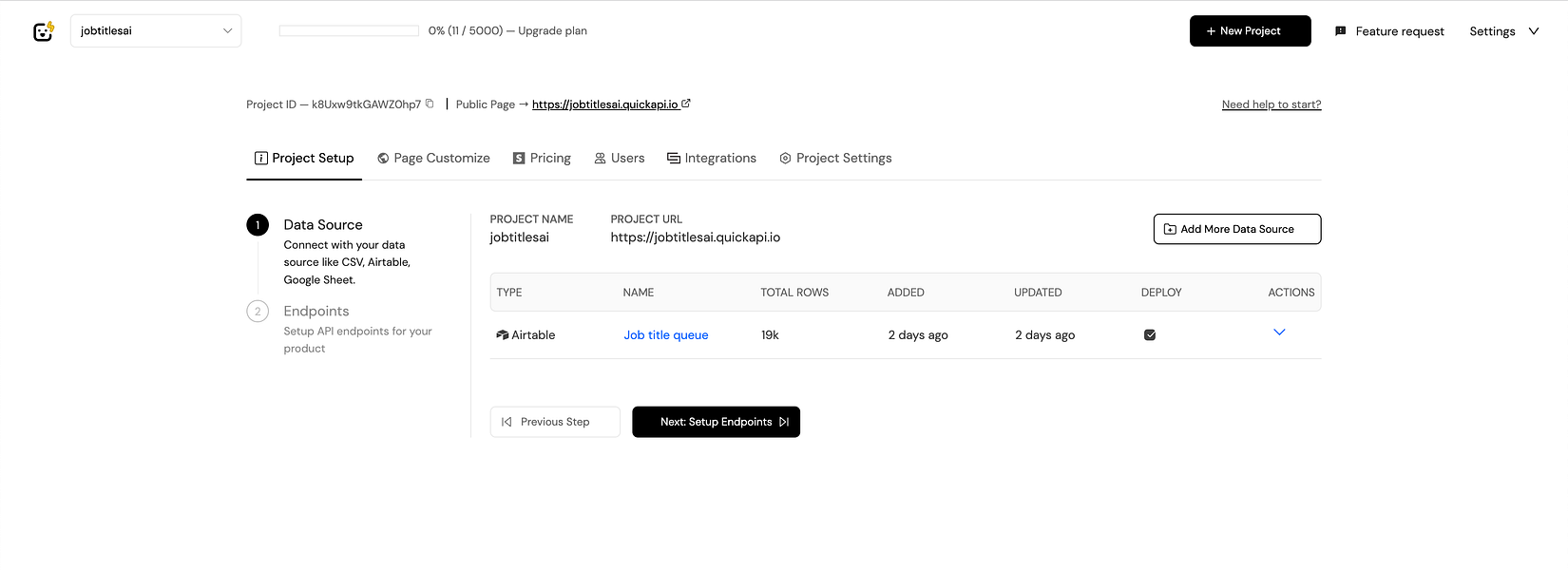1568x570 pixels.
Task: Click the Integrations tab icon
Action: (674, 159)
